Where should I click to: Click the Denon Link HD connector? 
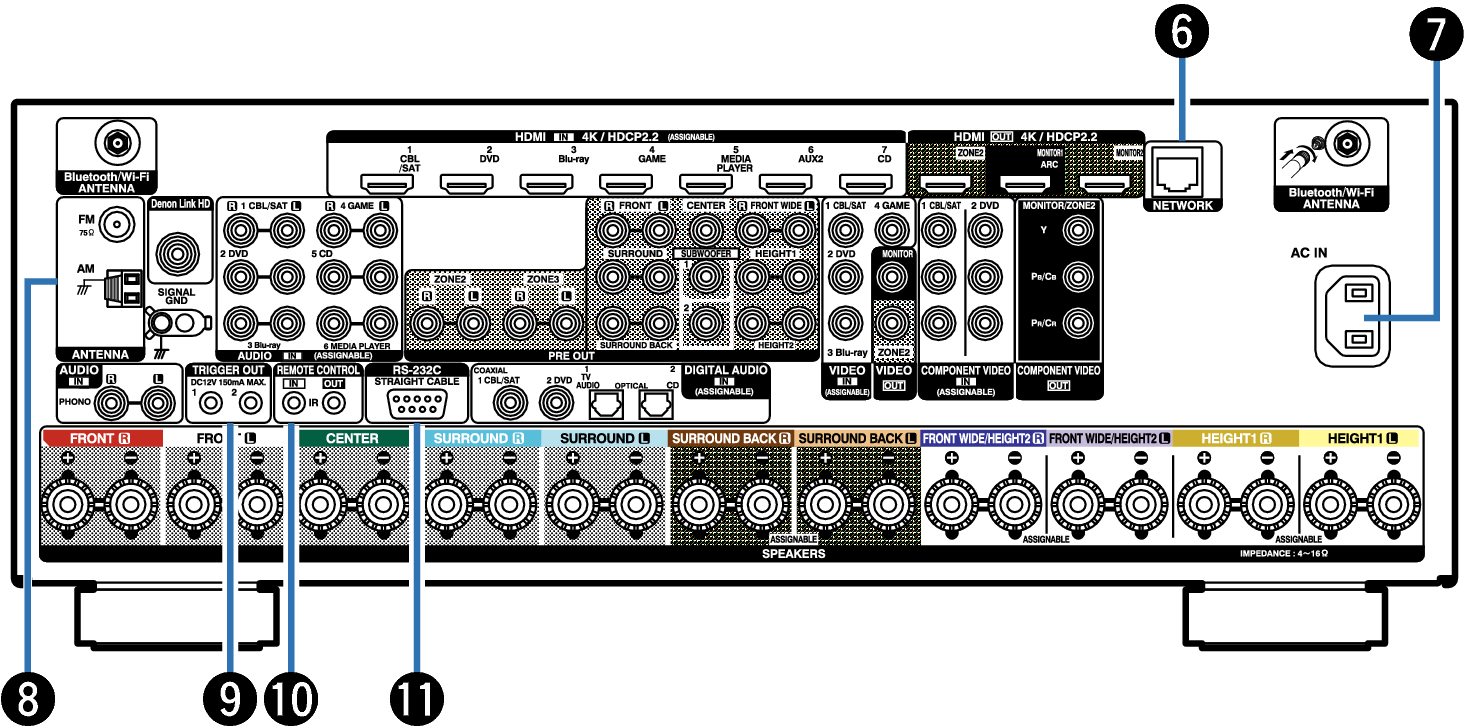[x=180, y=247]
